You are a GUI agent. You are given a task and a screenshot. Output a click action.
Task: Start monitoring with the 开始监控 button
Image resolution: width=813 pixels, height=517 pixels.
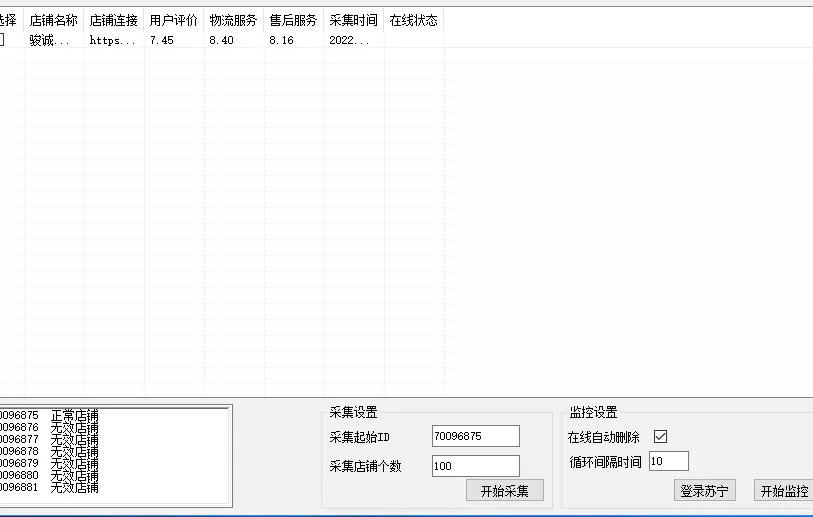pyautogui.click(x=783, y=491)
